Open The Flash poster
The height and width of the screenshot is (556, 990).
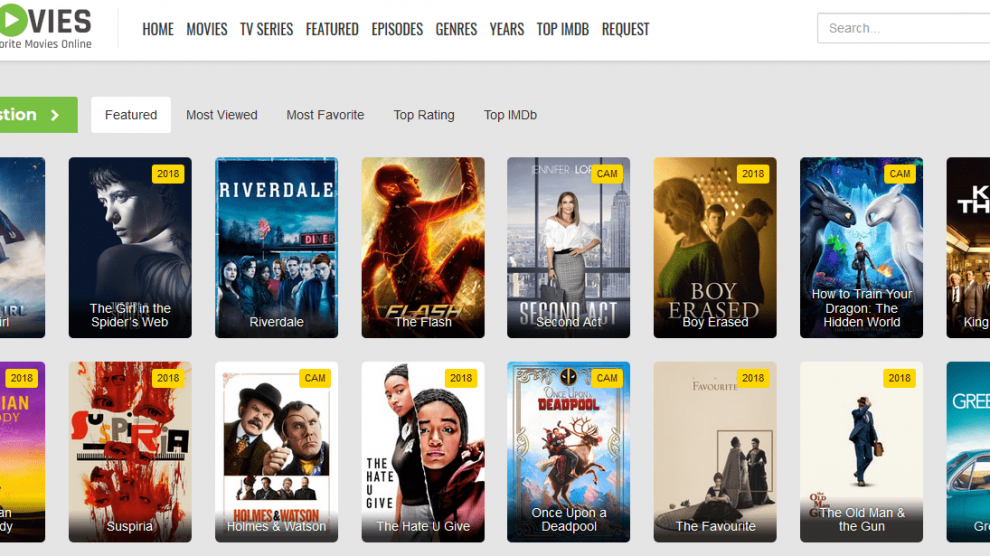(x=423, y=247)
